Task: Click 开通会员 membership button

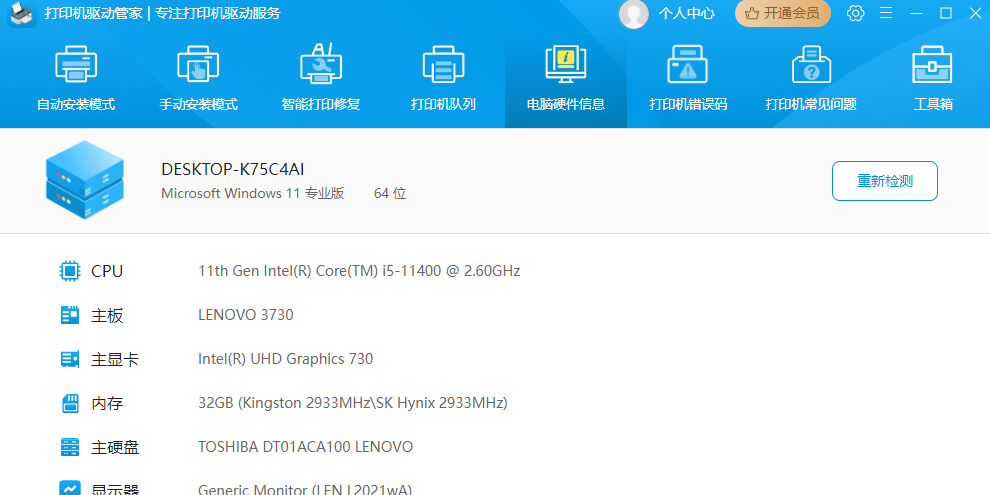Action: point(783,13)
